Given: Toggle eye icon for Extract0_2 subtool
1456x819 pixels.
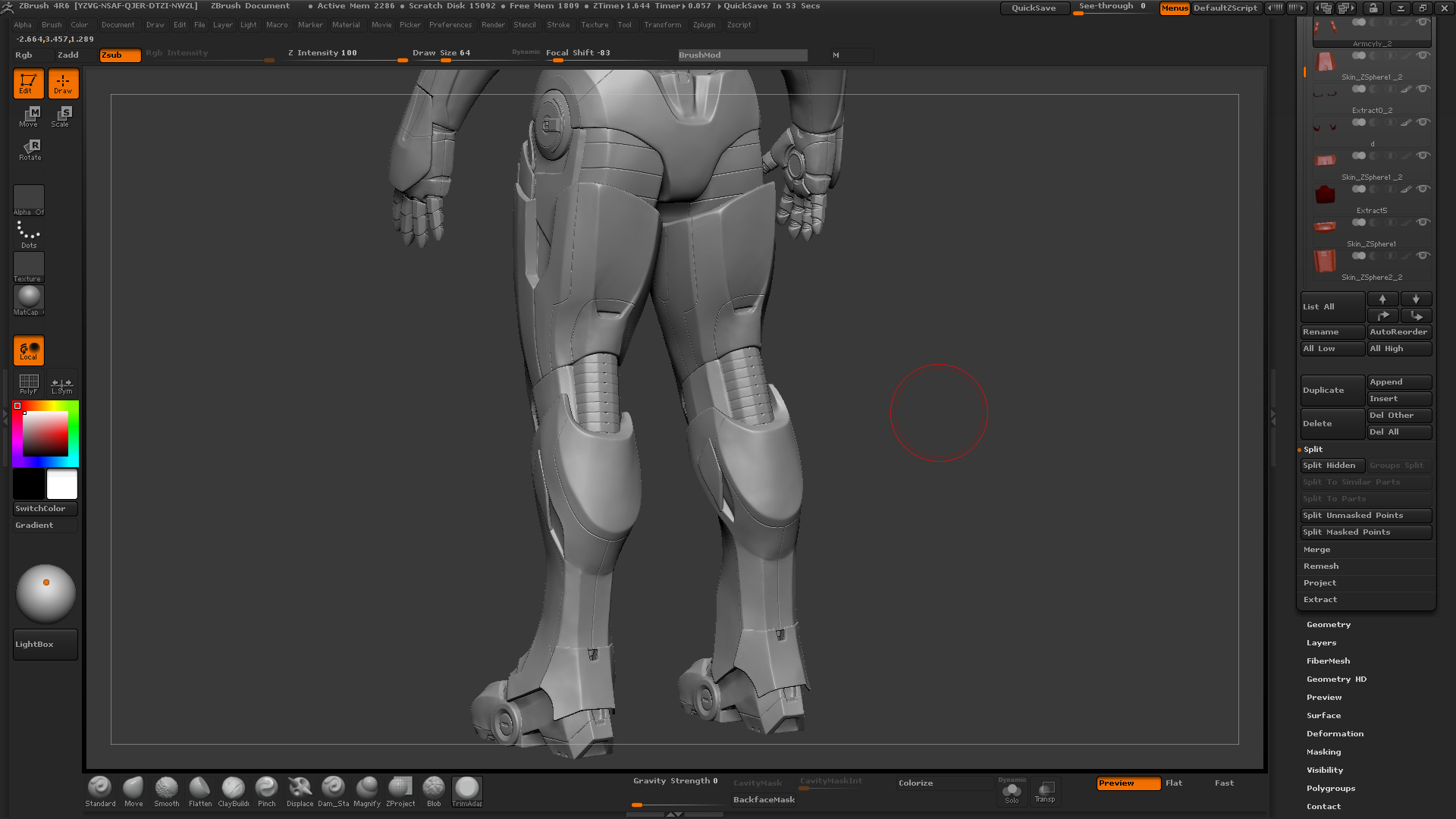Looking at the screenshot, I should pos(1423,89).
